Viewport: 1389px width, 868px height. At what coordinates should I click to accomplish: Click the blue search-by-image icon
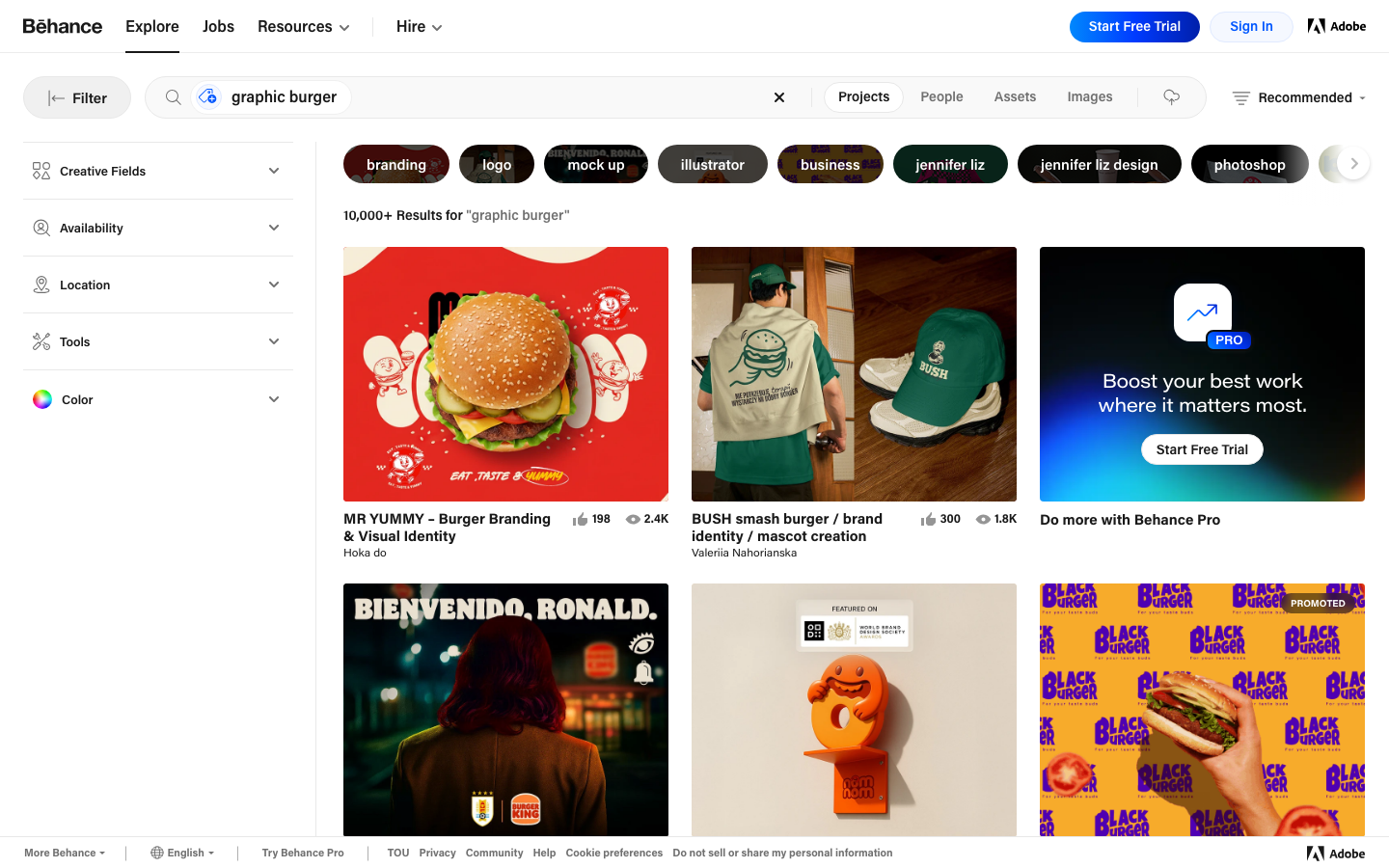point(207,97)
